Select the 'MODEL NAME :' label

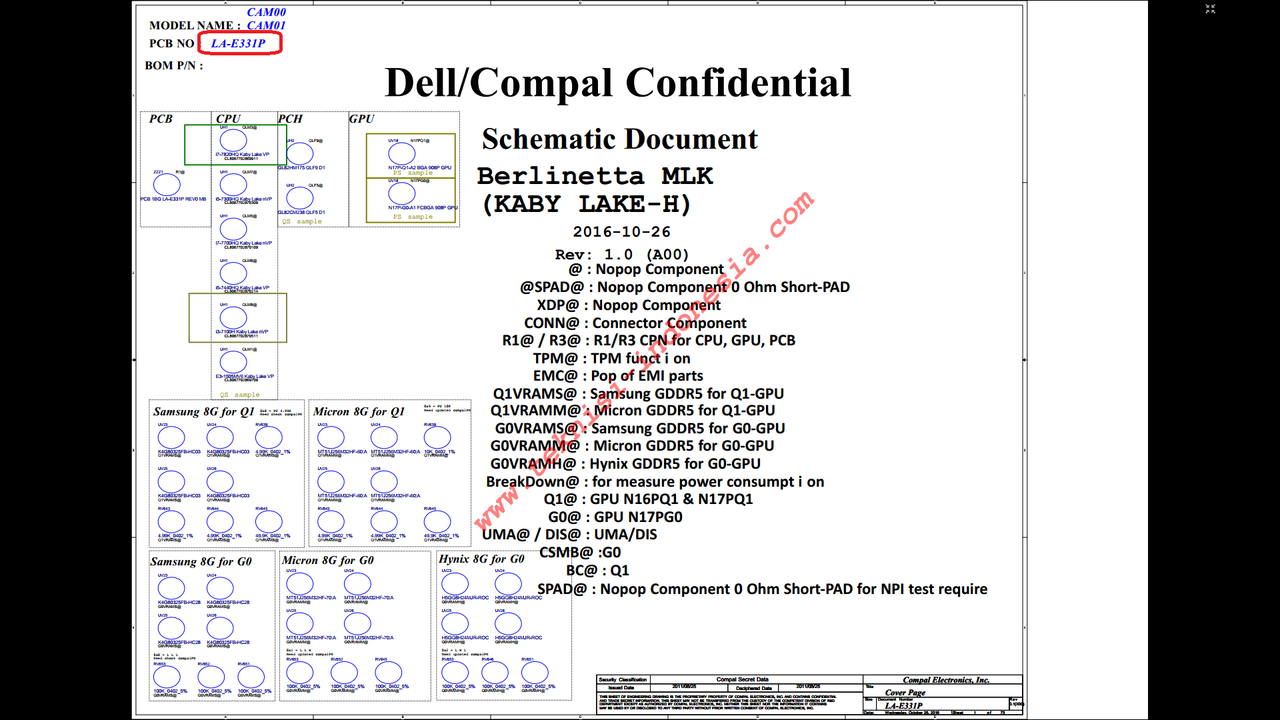[x=194, y=26]
